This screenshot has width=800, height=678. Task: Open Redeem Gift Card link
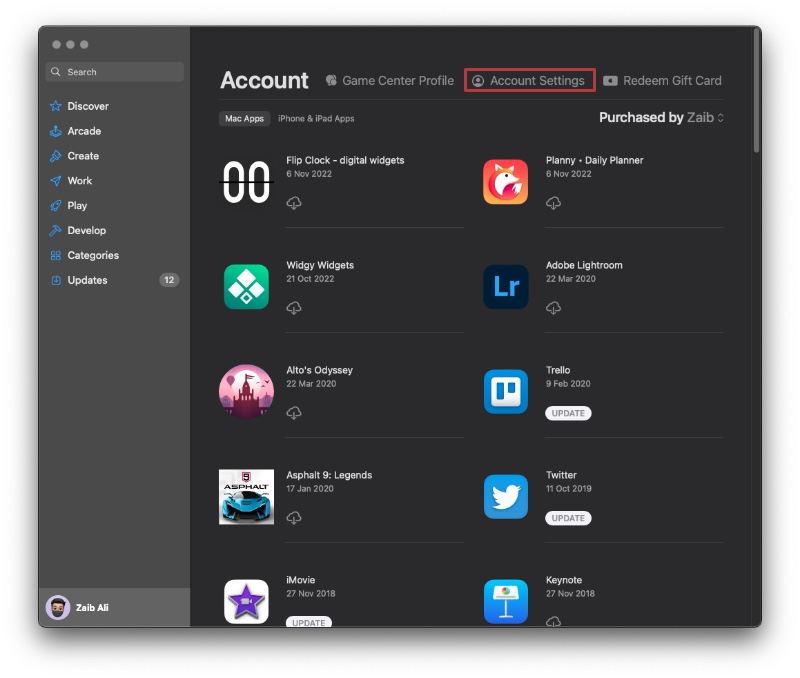click(x=662, y=81)
